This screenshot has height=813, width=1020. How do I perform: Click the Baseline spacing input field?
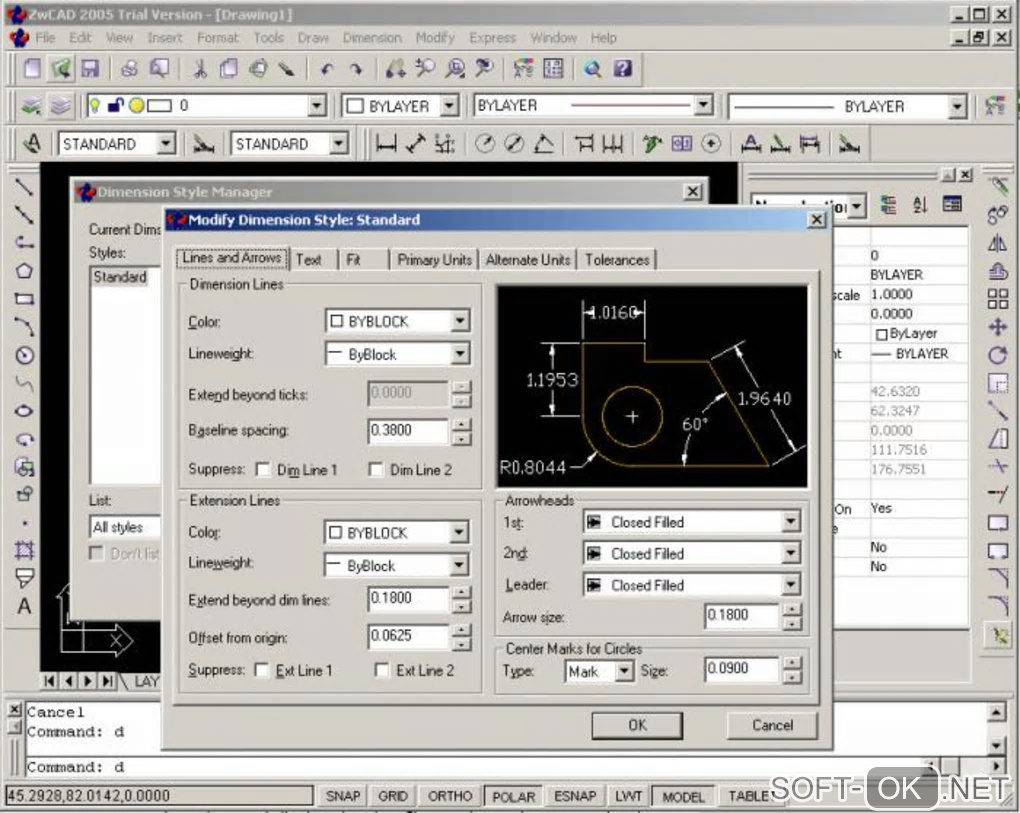tap(408, 431)
